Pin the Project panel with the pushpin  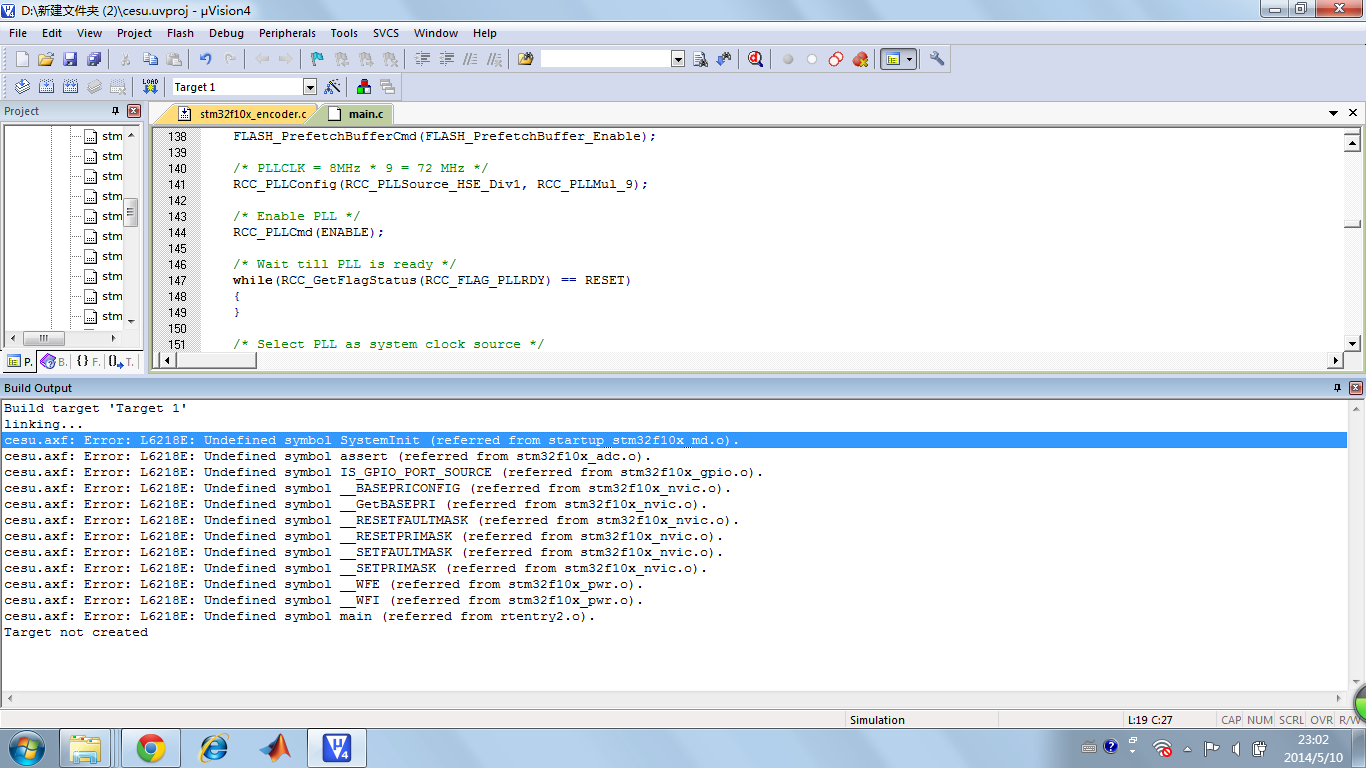[115, 111]
